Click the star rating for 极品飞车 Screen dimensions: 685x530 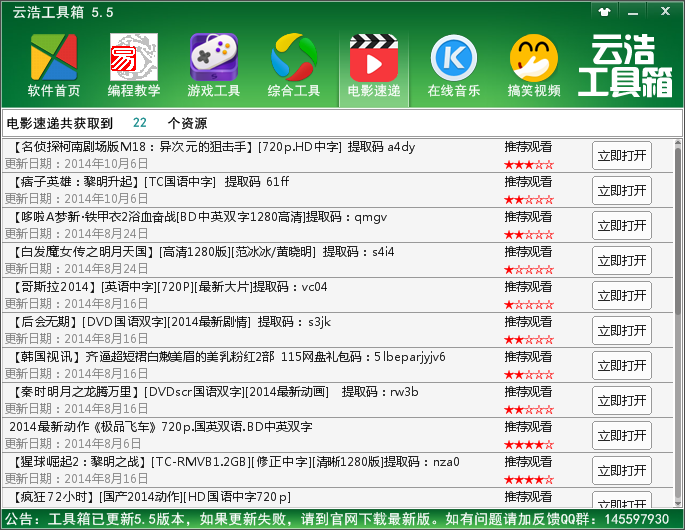coord(529,445)
